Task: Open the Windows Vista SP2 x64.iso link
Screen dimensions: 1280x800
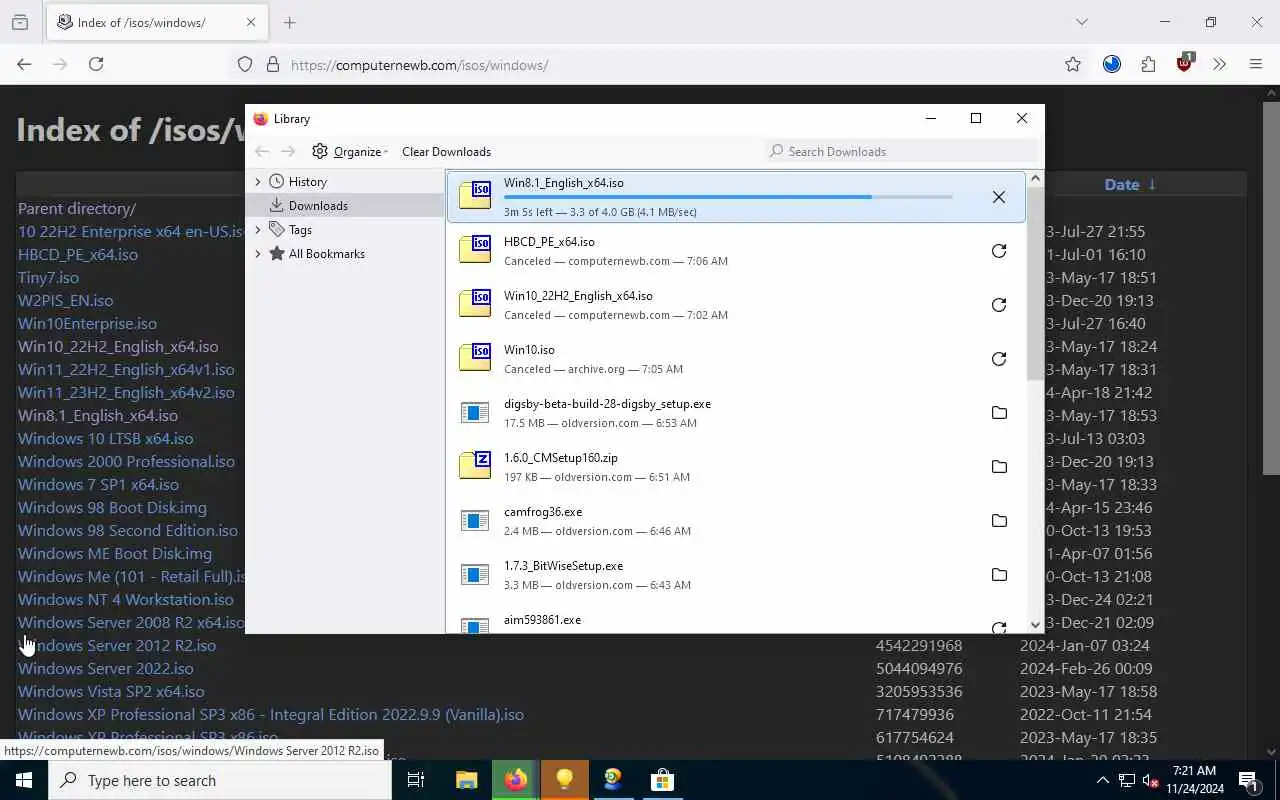Action: point(111,691)
